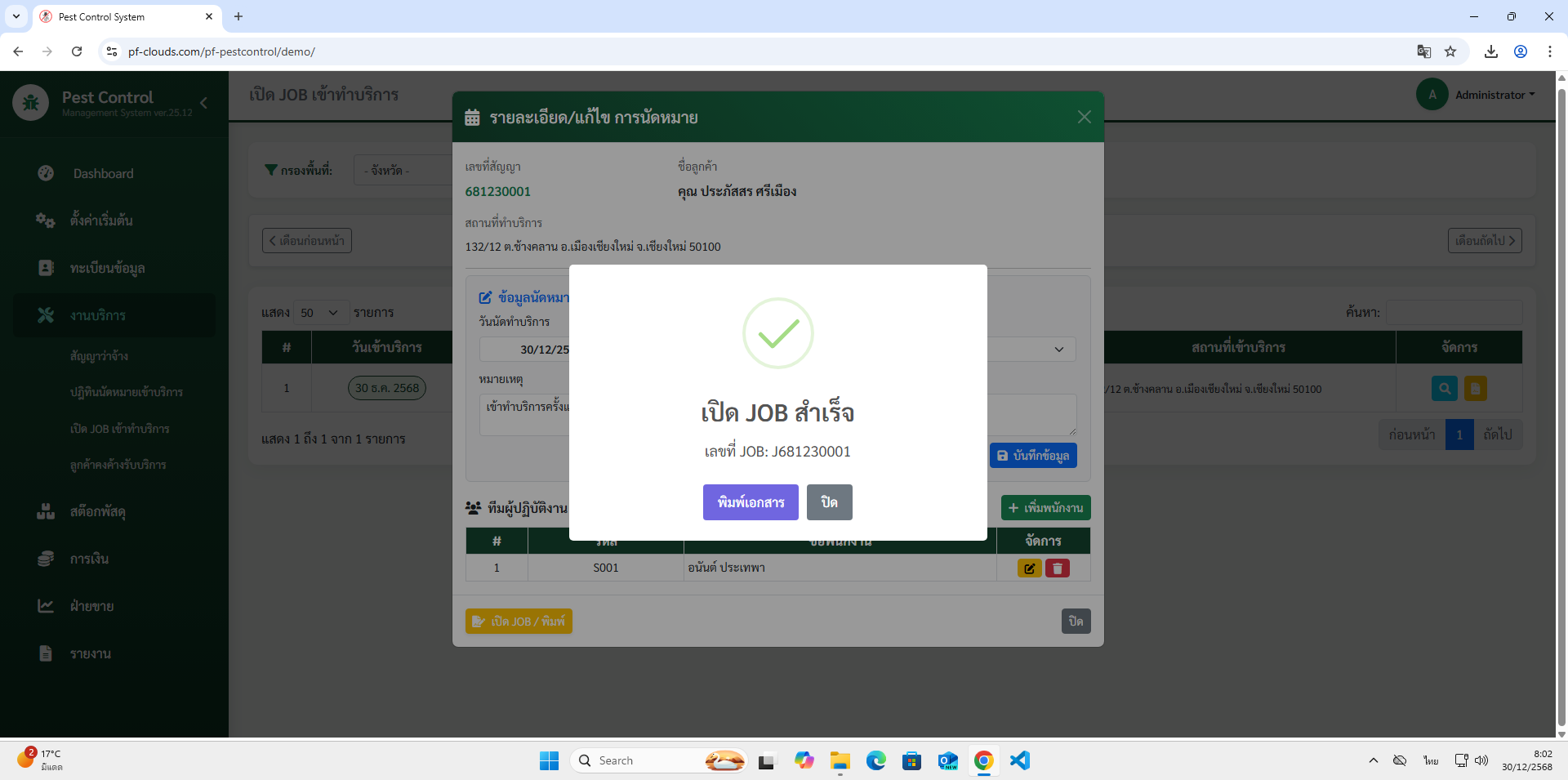This screenshot has width=1568, height=780.
Task: Click the Google Translate icon in address bar
Action: click(x=1423, y=51)
